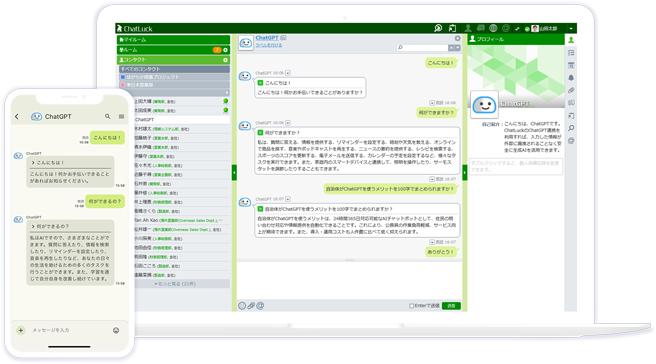The width and height of the screenshot is (656, 364).
Task: Select すべてのコンタクト group
Action: tap(174, 69)
